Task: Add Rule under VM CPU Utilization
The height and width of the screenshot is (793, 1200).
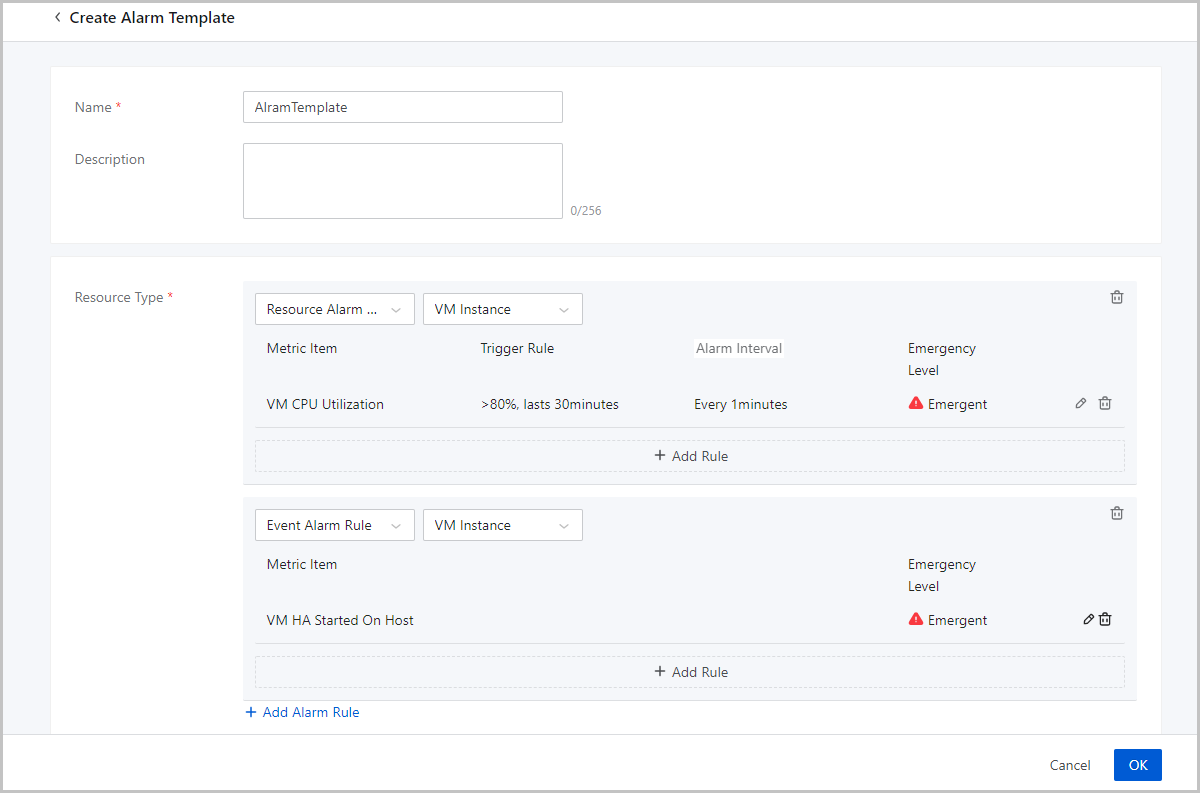Action: click(690, 456)
